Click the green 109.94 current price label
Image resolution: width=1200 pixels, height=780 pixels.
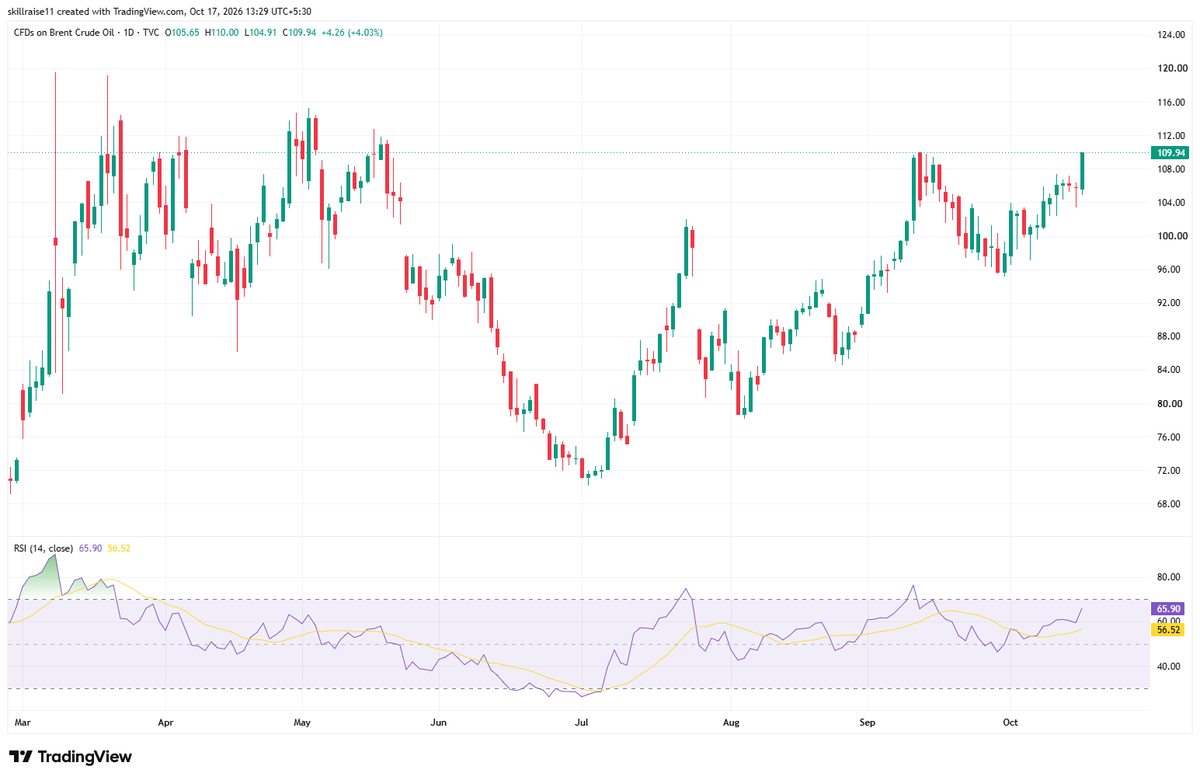(1169, 153)
